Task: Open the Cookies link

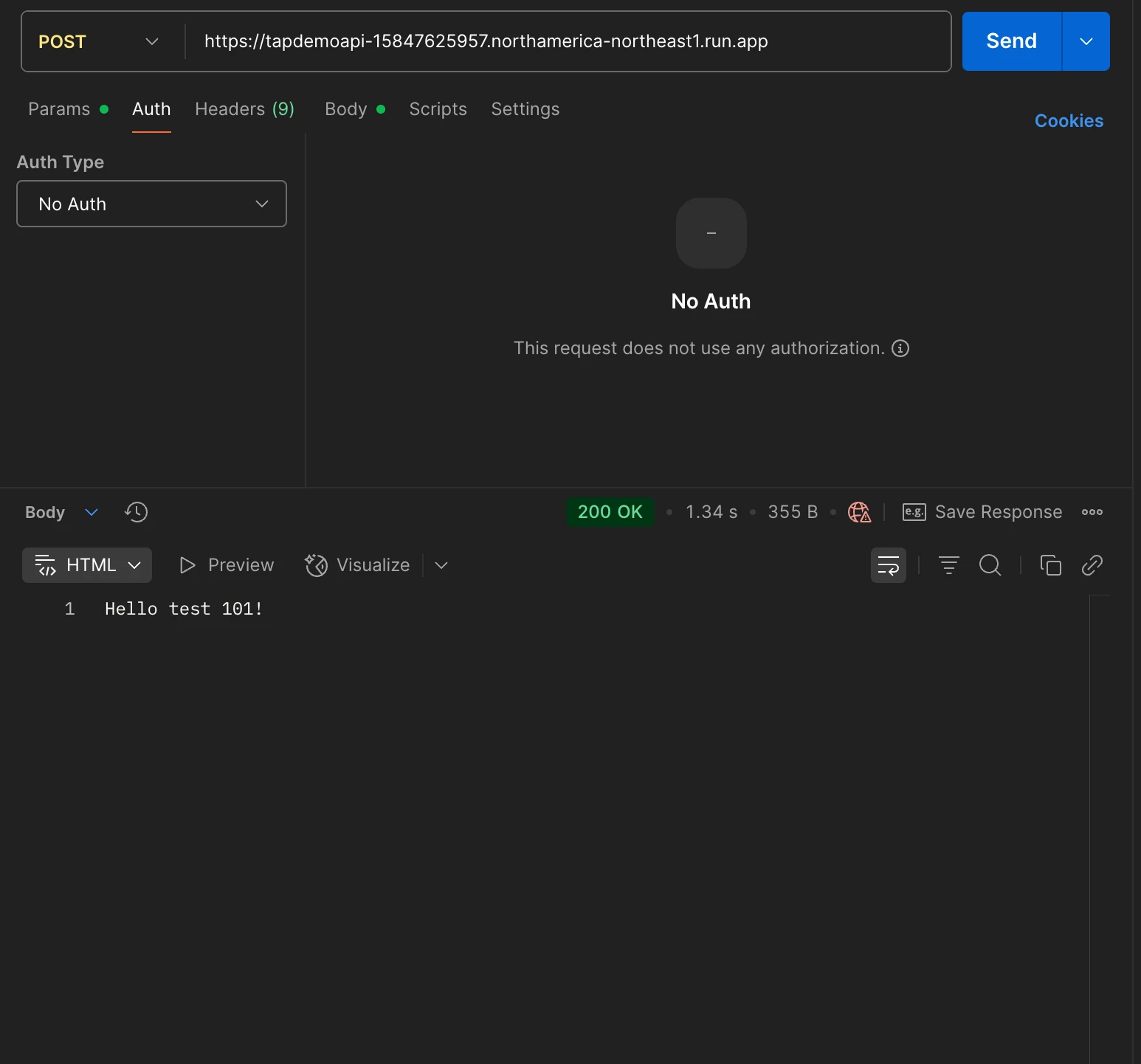Action: click(1069, 121)
